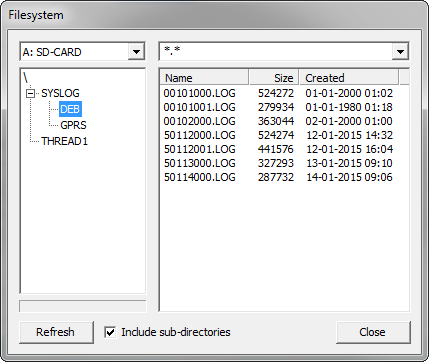Click size value 524274
Image resolution: width=429 pixels, height=362 pixels.
coord(276,135)
